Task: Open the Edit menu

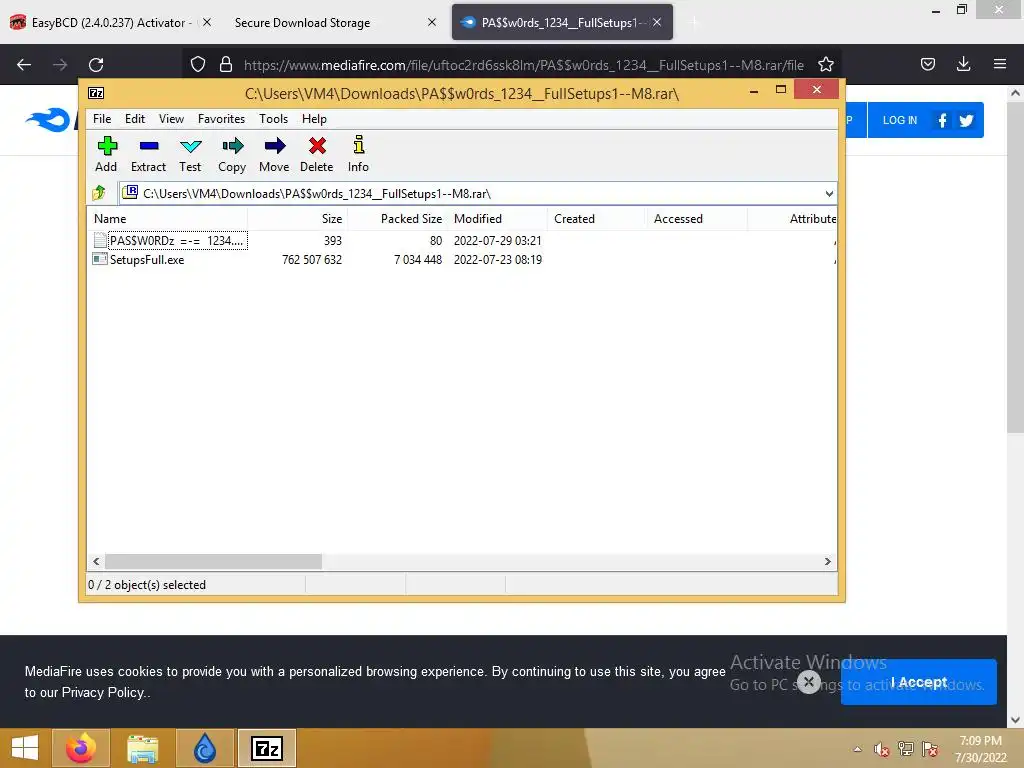Action: [x=135, y=119]
